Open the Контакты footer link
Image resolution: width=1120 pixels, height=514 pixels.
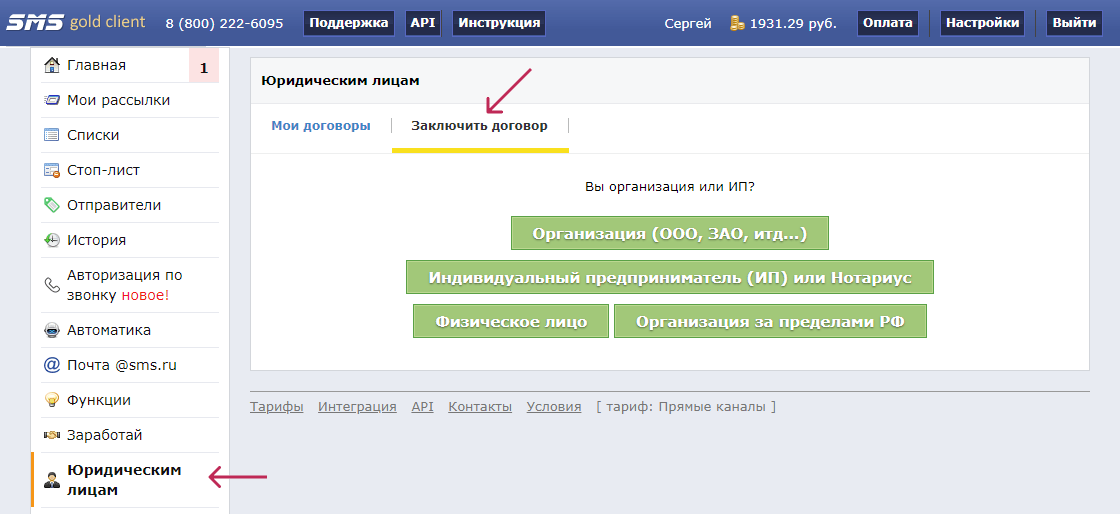coord(480,407)
